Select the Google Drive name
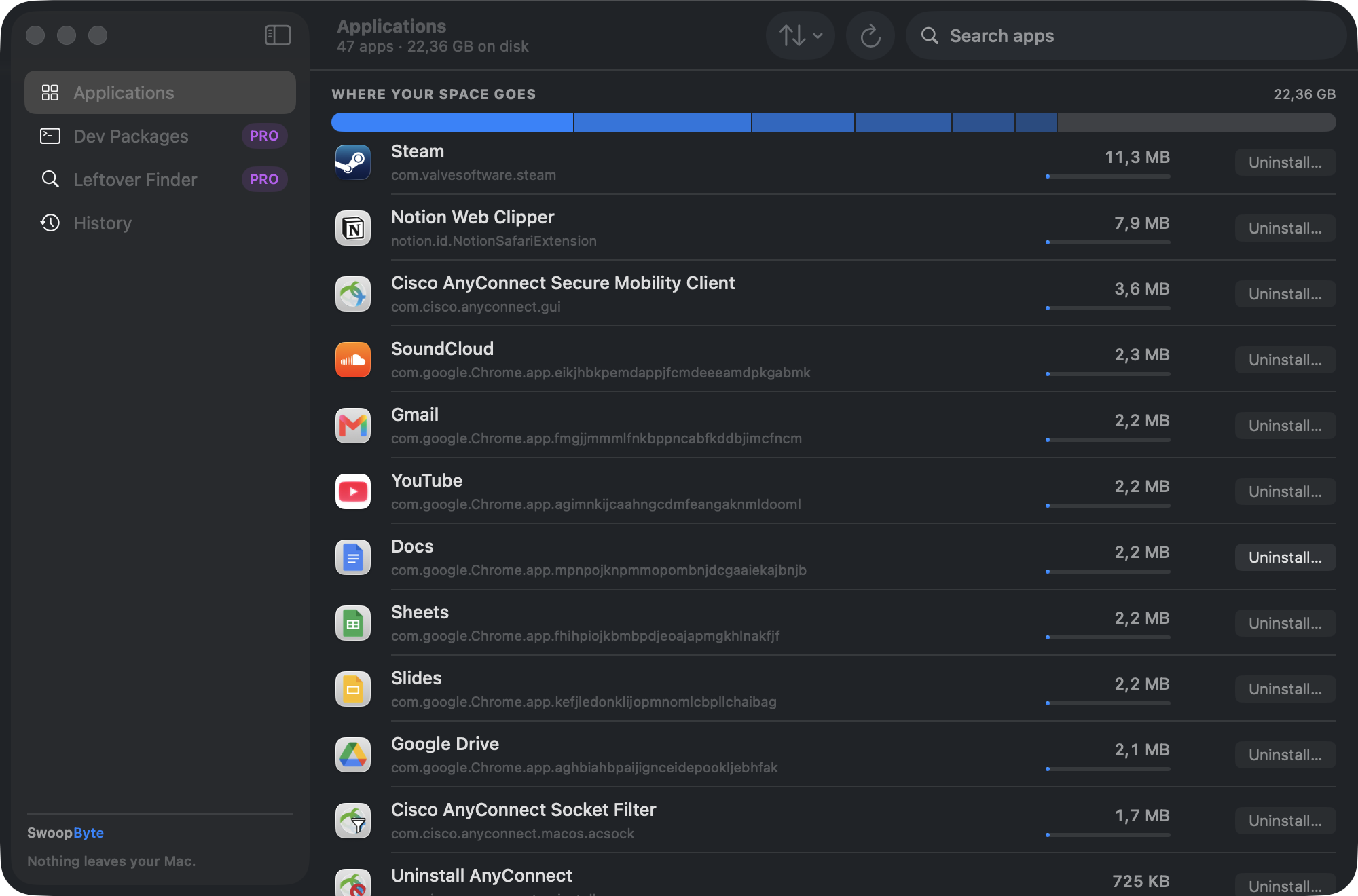Screen dimensions: 1358x896 [x=445, y=744]
